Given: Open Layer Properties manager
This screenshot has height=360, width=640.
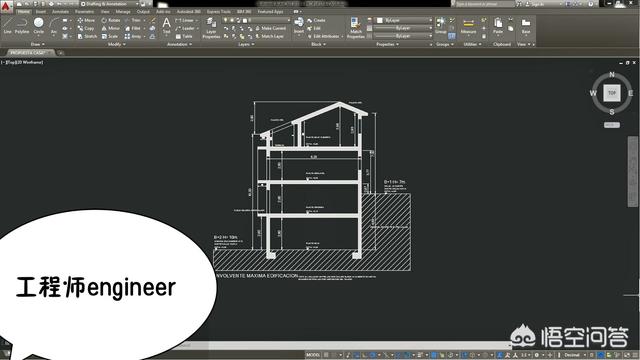Looking at the screenshot, I should point(211,28).
